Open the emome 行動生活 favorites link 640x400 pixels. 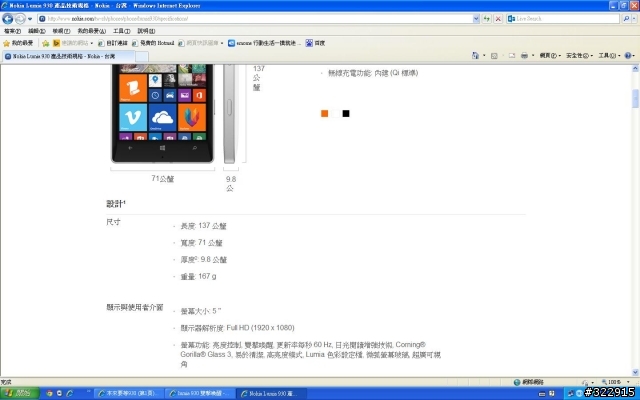(x=264, y=43)
